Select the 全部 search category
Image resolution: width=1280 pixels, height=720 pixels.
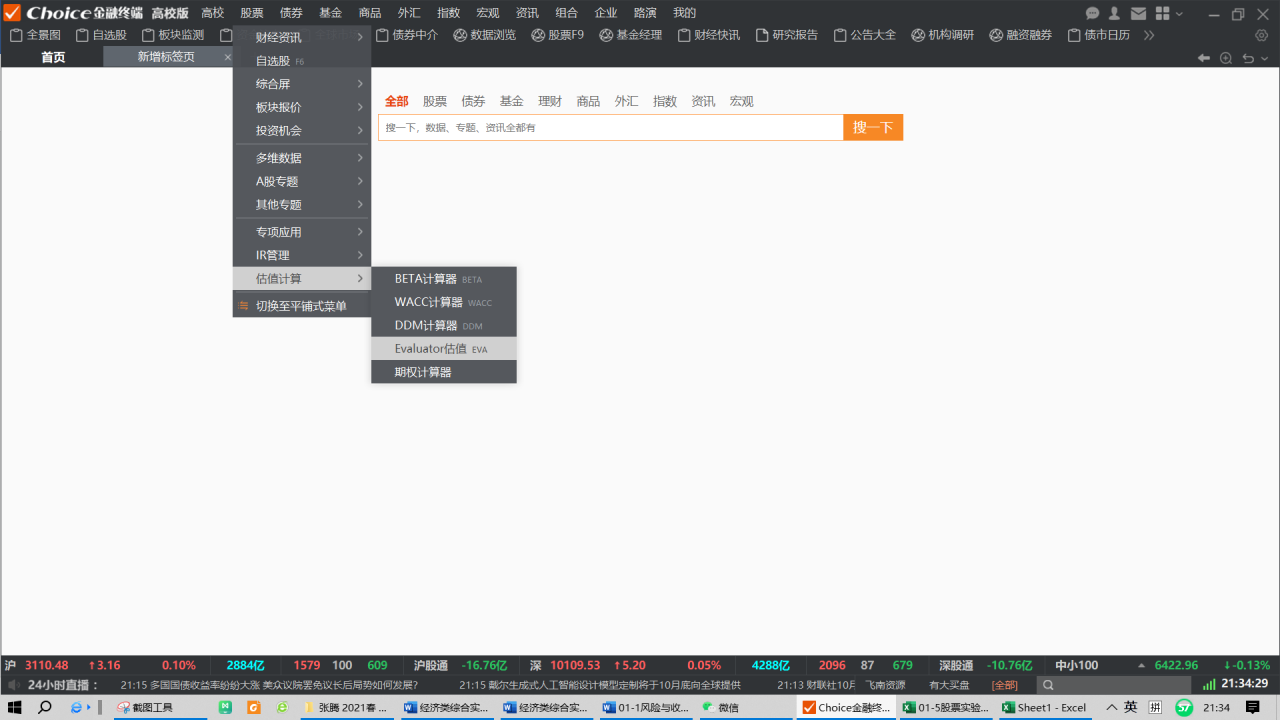397,101
